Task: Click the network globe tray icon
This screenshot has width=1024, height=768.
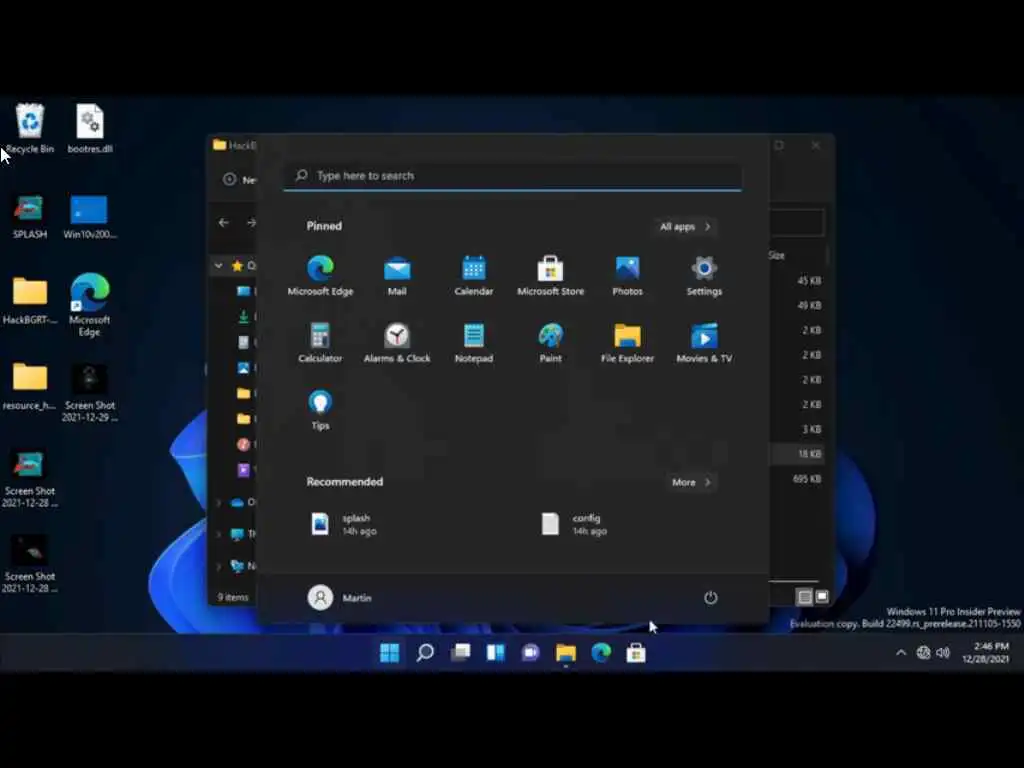Action: point(923,652)
